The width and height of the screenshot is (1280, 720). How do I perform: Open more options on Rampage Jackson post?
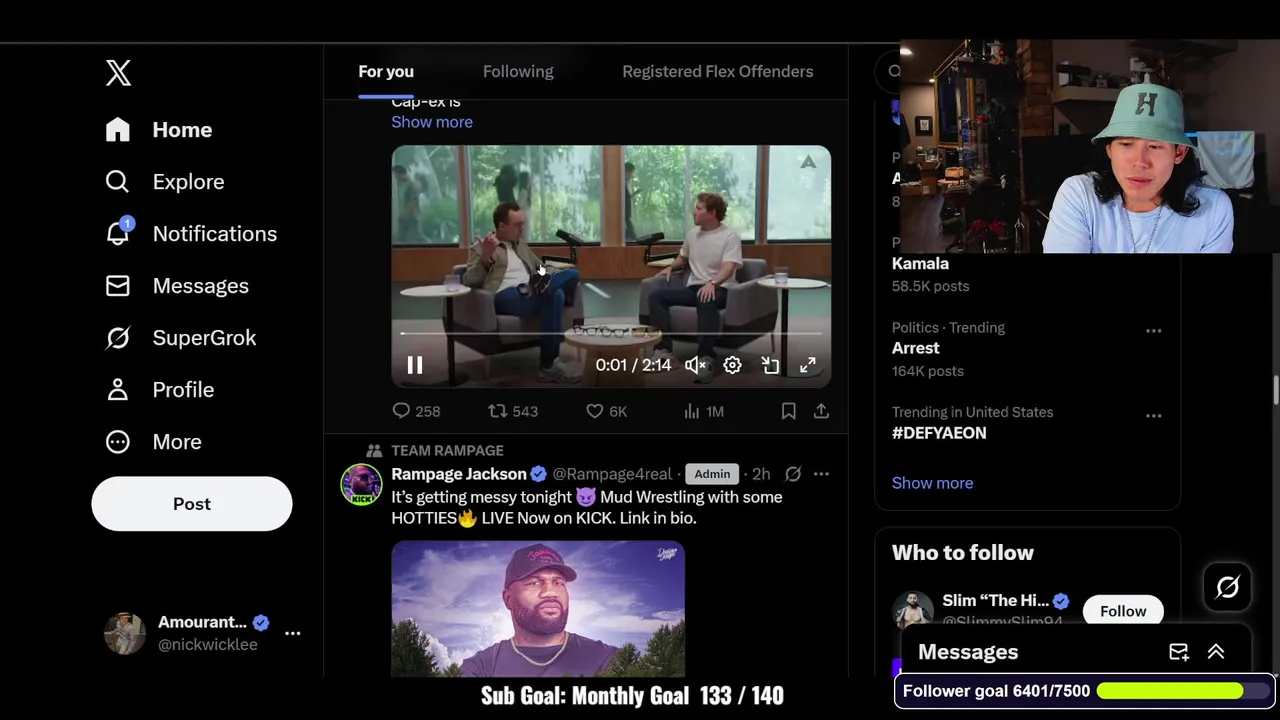(821, 474)
